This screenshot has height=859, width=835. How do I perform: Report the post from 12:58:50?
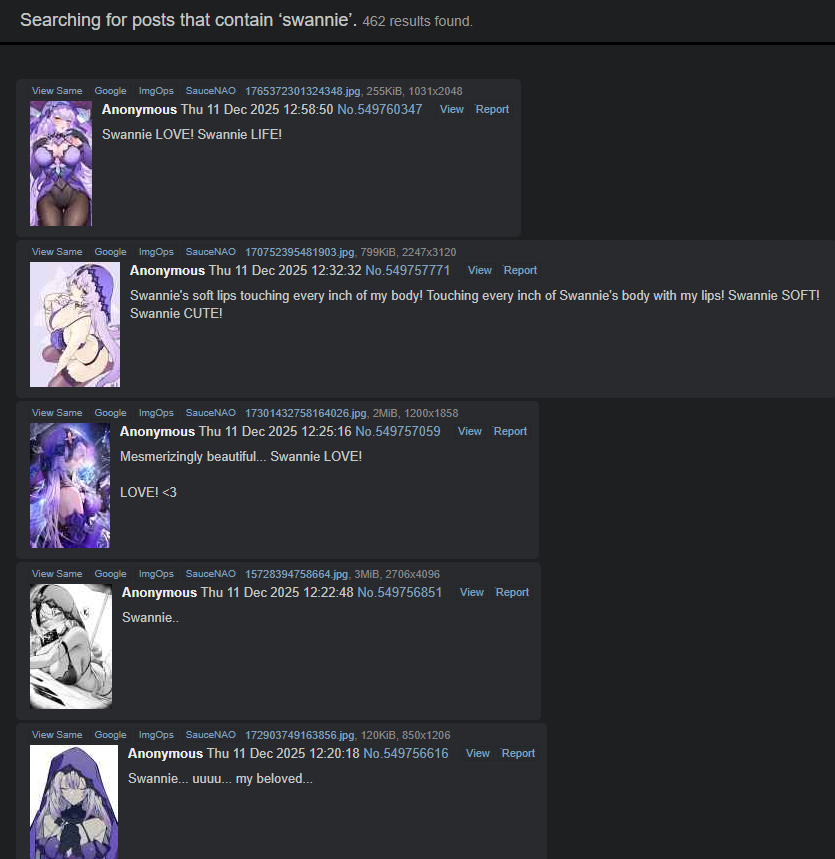click(x=492, y=110)
